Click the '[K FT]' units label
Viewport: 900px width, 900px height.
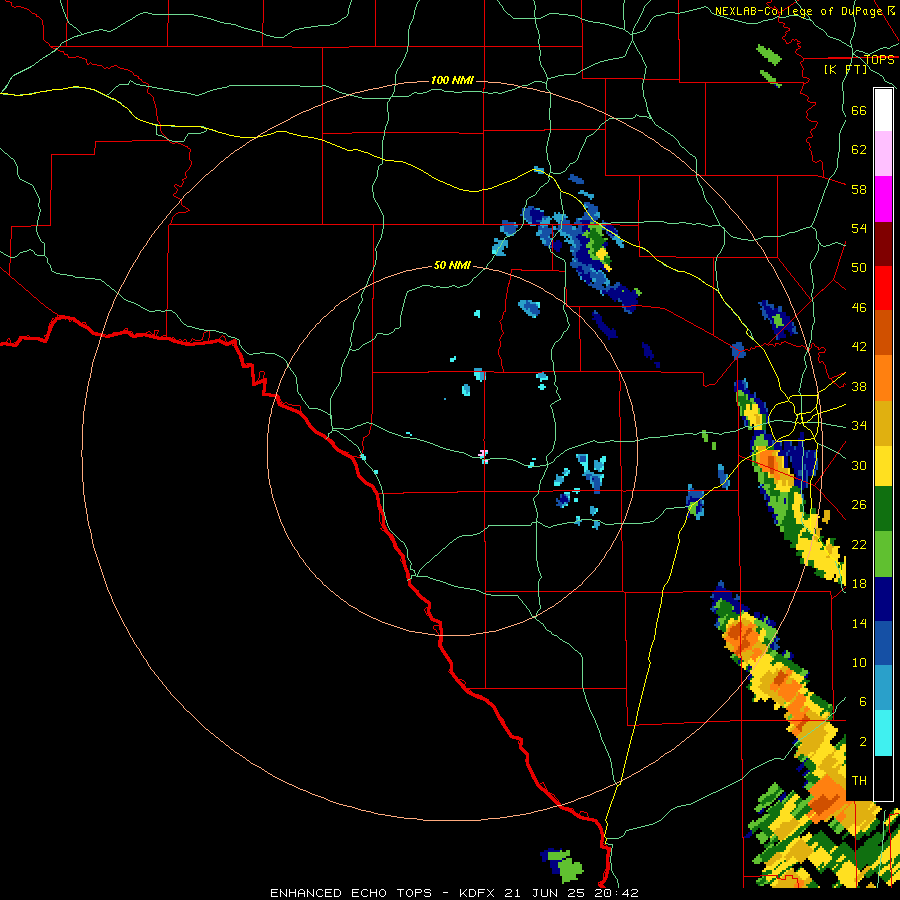pyautogui.click(x=845, y=69)
